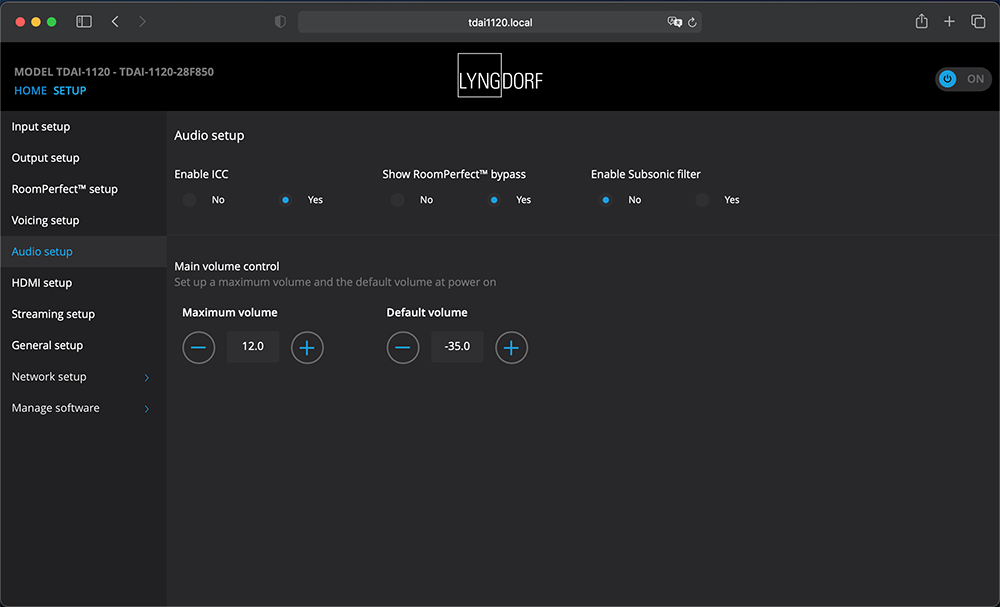Screen dimensions: 1000x607
Task: Select No for Show RoomPerfect bypass
Action: (397, 200)
